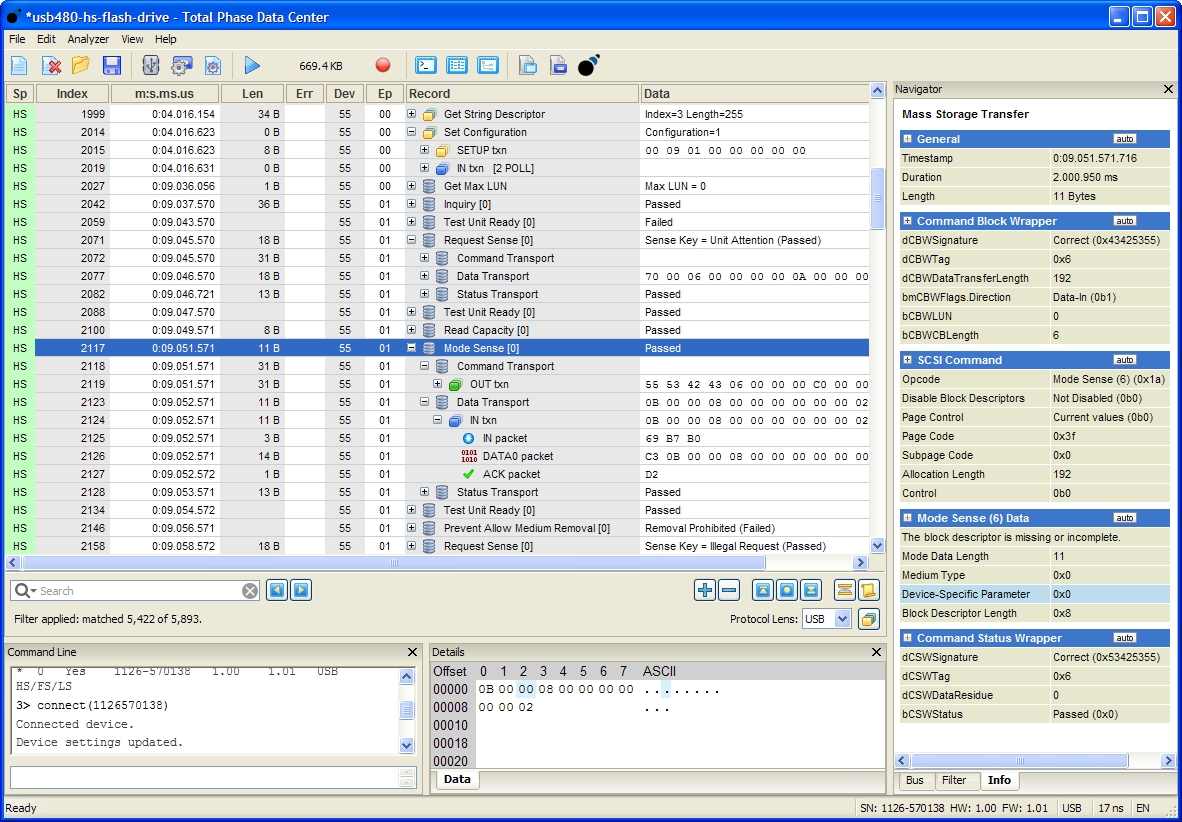
Task: Click the Connect to Device USB icon
Action: [151, 66]
